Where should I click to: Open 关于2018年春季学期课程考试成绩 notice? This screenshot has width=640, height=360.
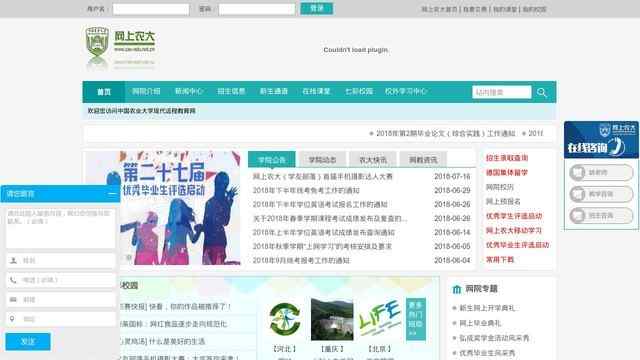point(330,219)
